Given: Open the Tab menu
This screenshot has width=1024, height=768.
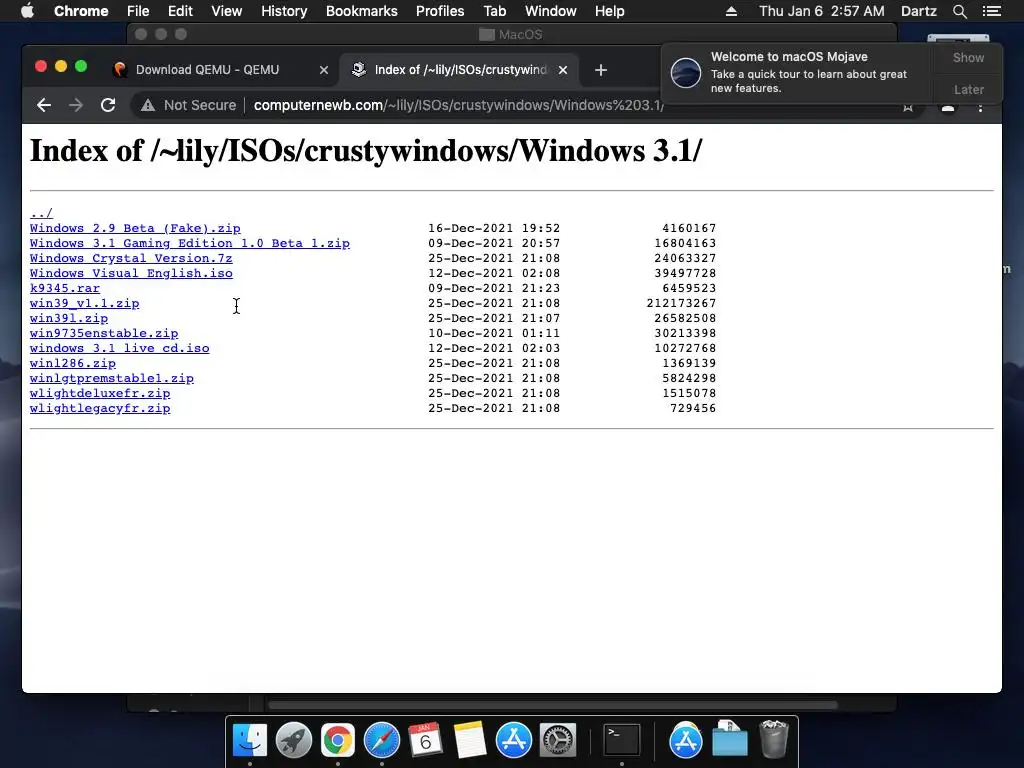Looking at the screenshot, I should pyautogui.click(x=494, y=11).
